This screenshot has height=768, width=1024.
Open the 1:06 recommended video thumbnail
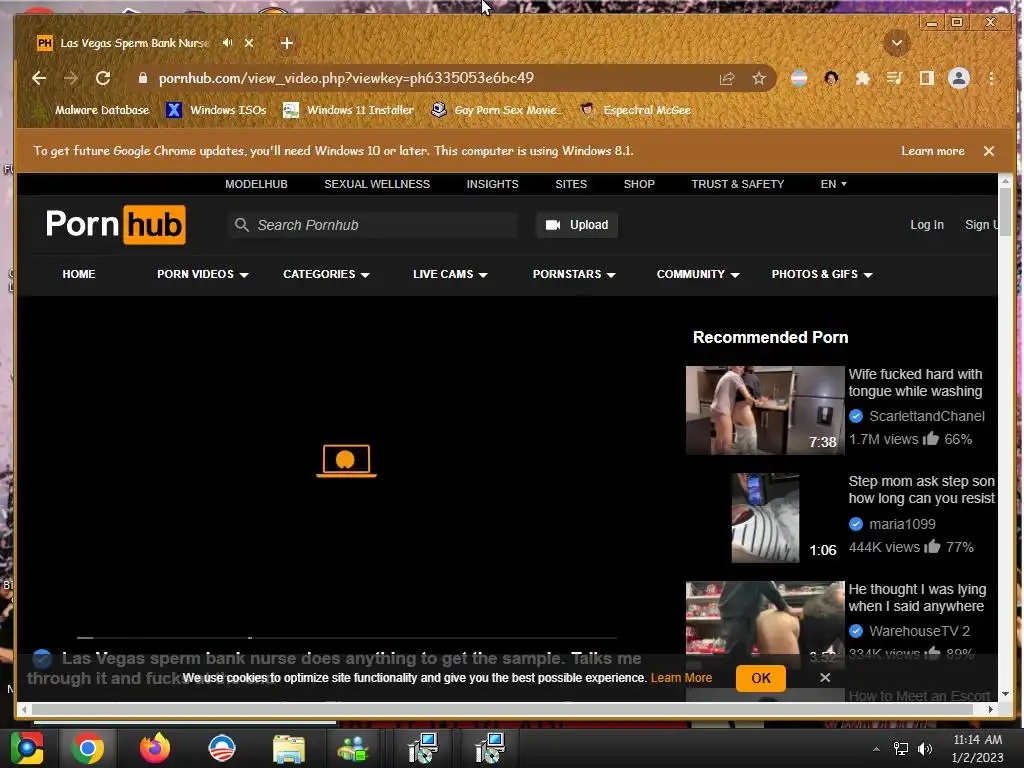[765, 518]
